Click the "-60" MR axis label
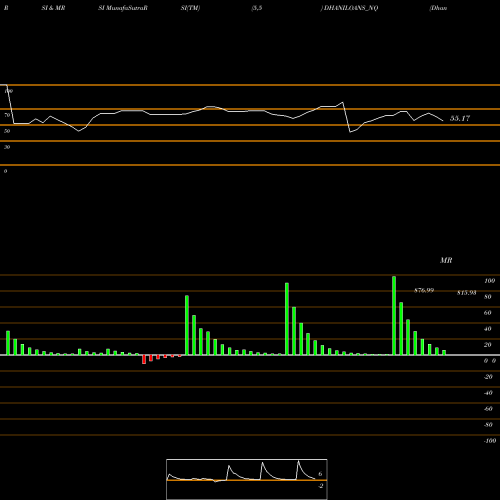This screenshot has height=500, width=500. tap(488, 409)
